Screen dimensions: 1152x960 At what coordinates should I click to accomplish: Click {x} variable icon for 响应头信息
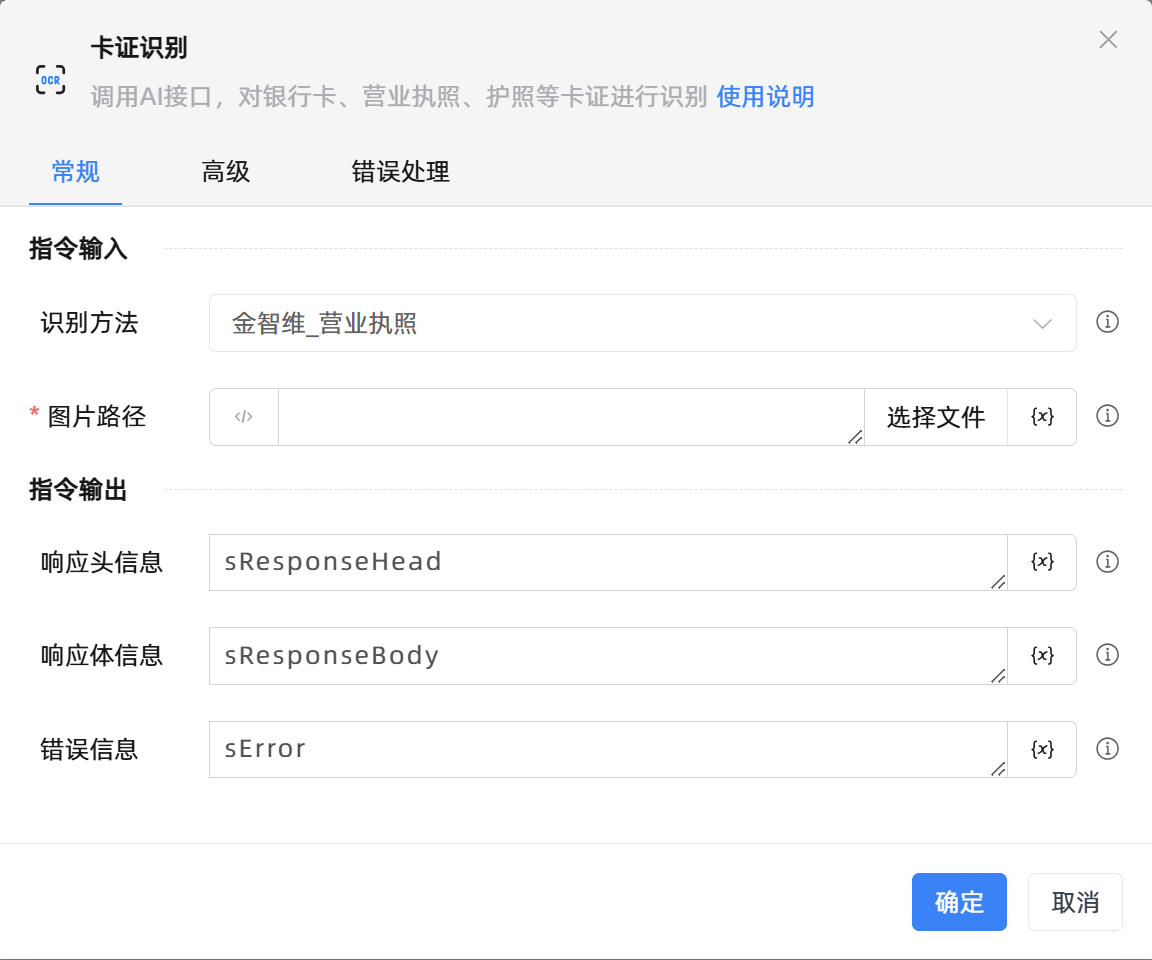coord(1041,562)
